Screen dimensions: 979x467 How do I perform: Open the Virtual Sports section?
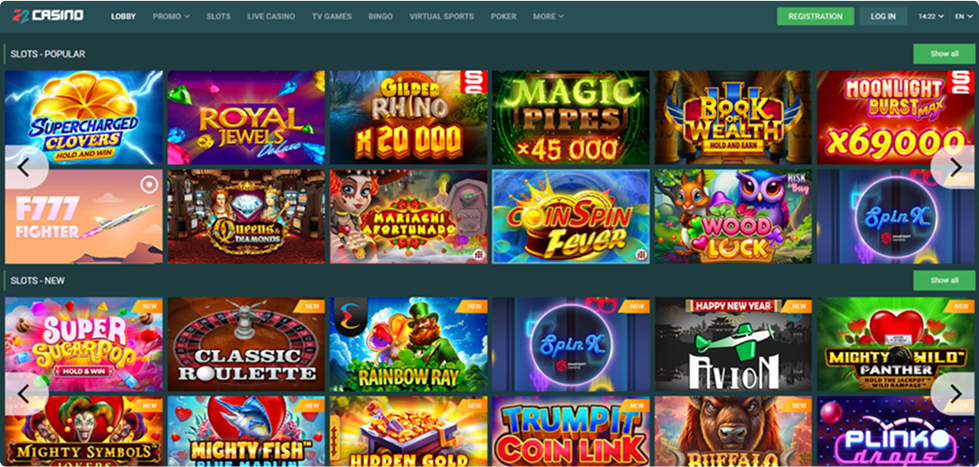(x=441, y=16)
